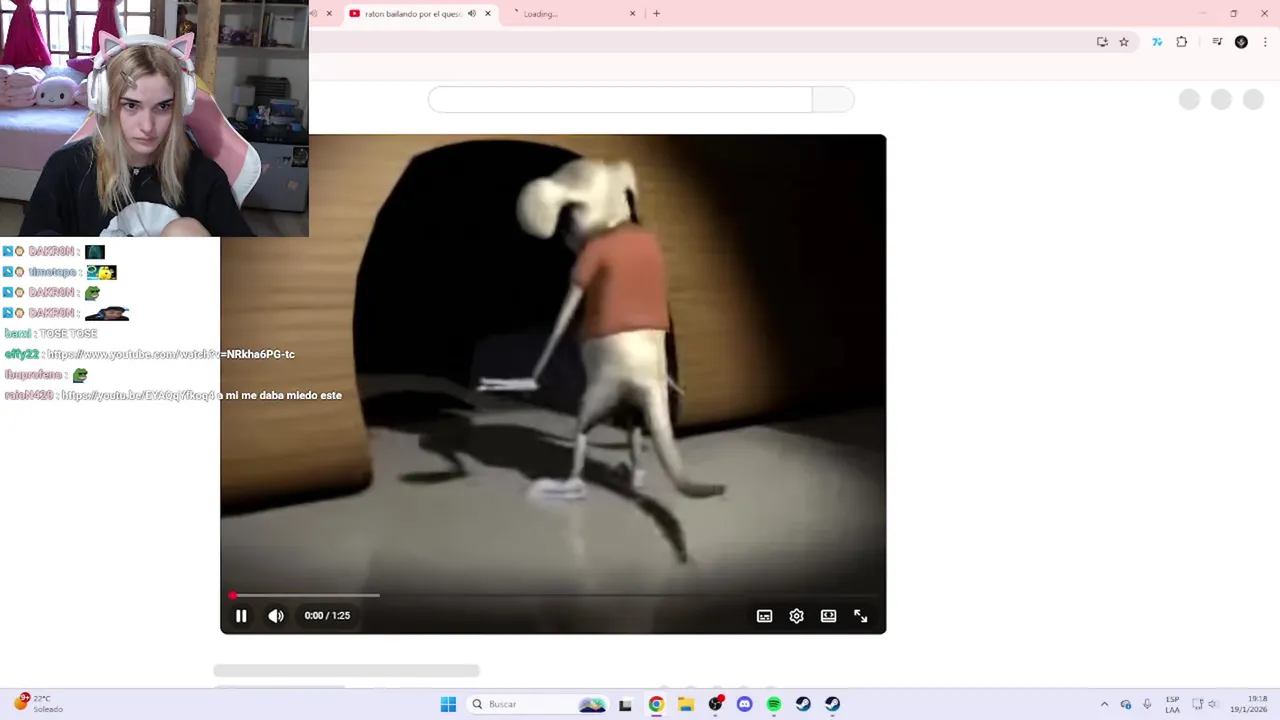This screenshot has height=720, width=1280.
Task: Click the YouTube search button
Action: 833,99
